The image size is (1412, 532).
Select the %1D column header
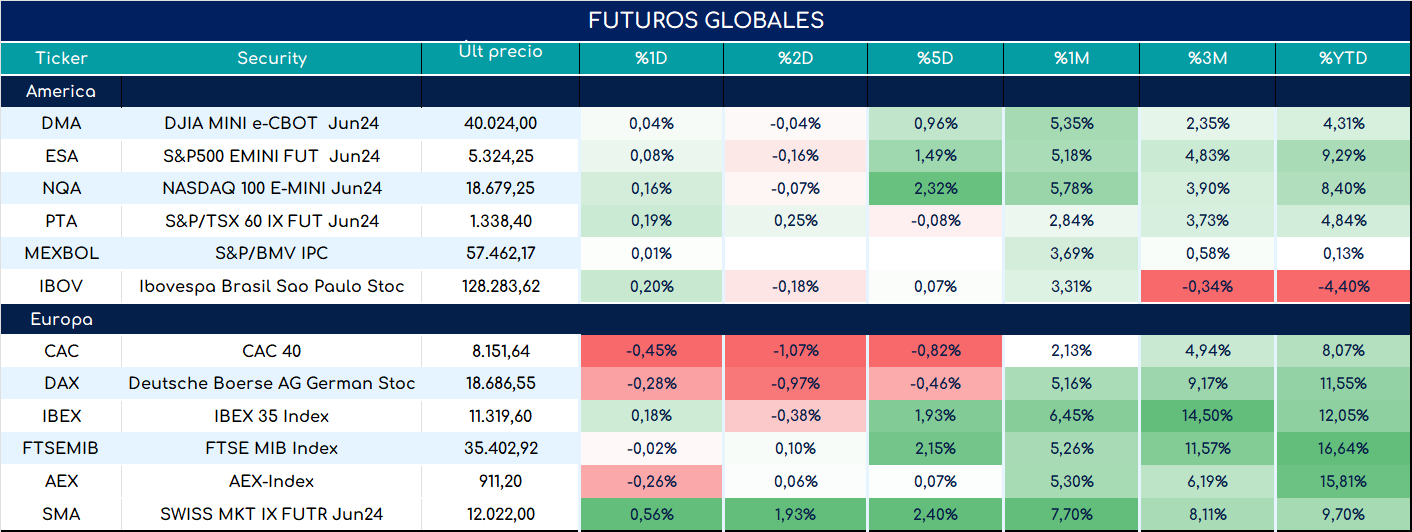point(651,58)
